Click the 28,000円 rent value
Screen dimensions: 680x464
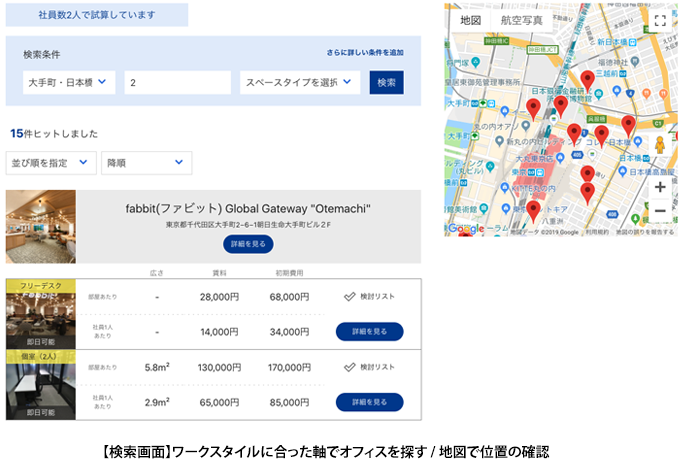[219, 297]
